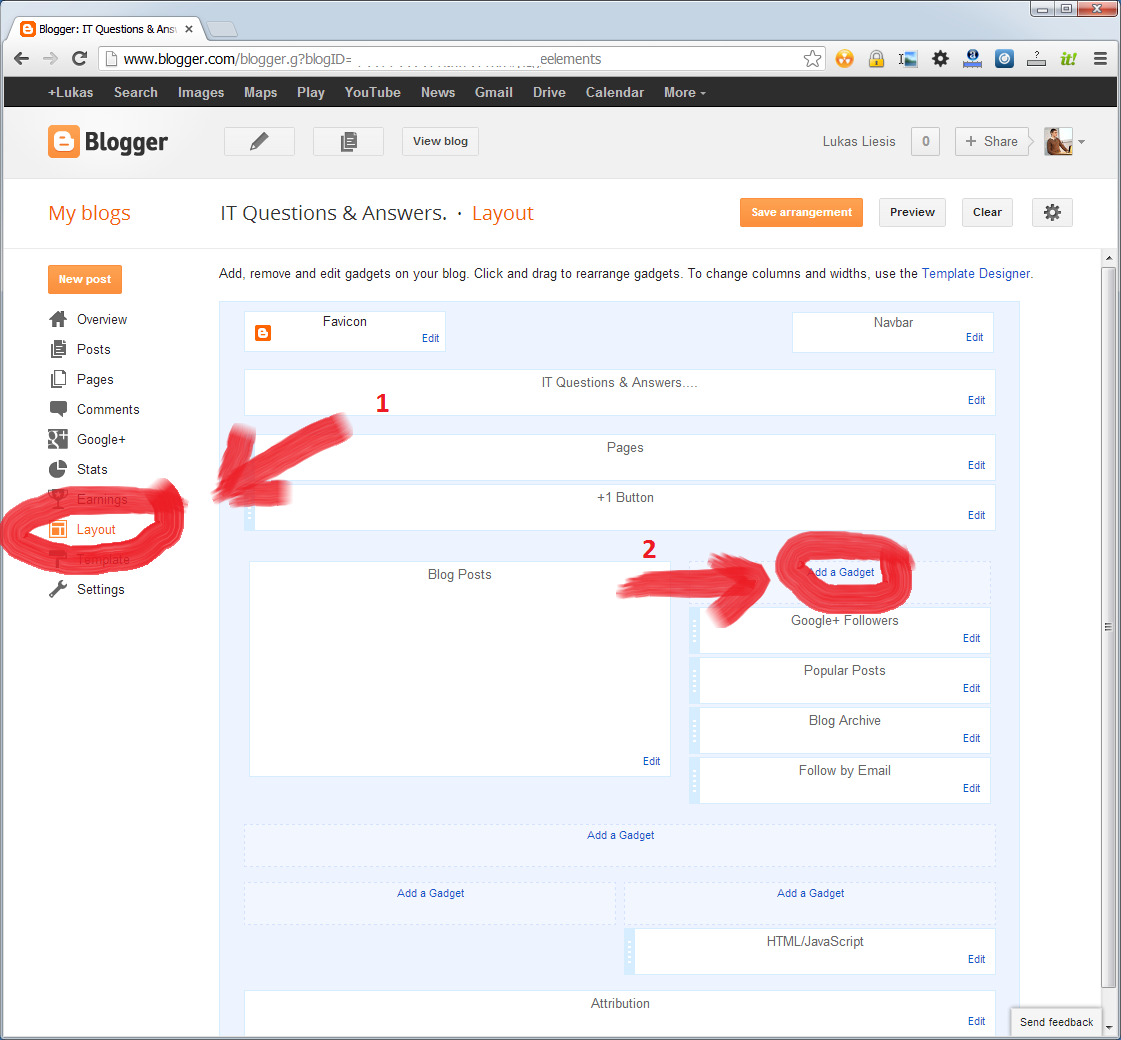Click the Settings sidebar label

coord(101,590)
